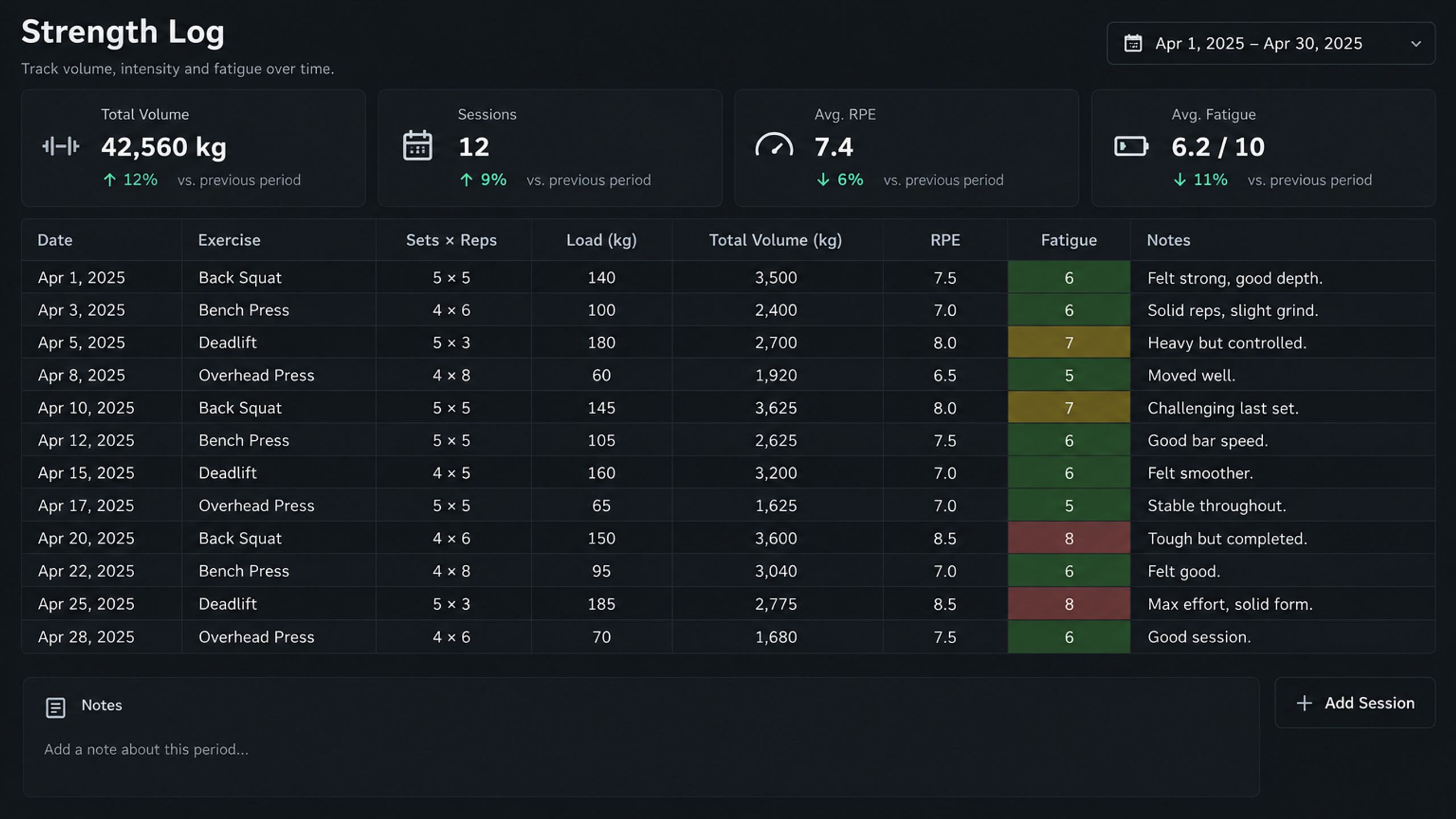This screenshot has height=819, width=1456.
Task: Click the note 'Challenging last set.'
Action: 1223,408
